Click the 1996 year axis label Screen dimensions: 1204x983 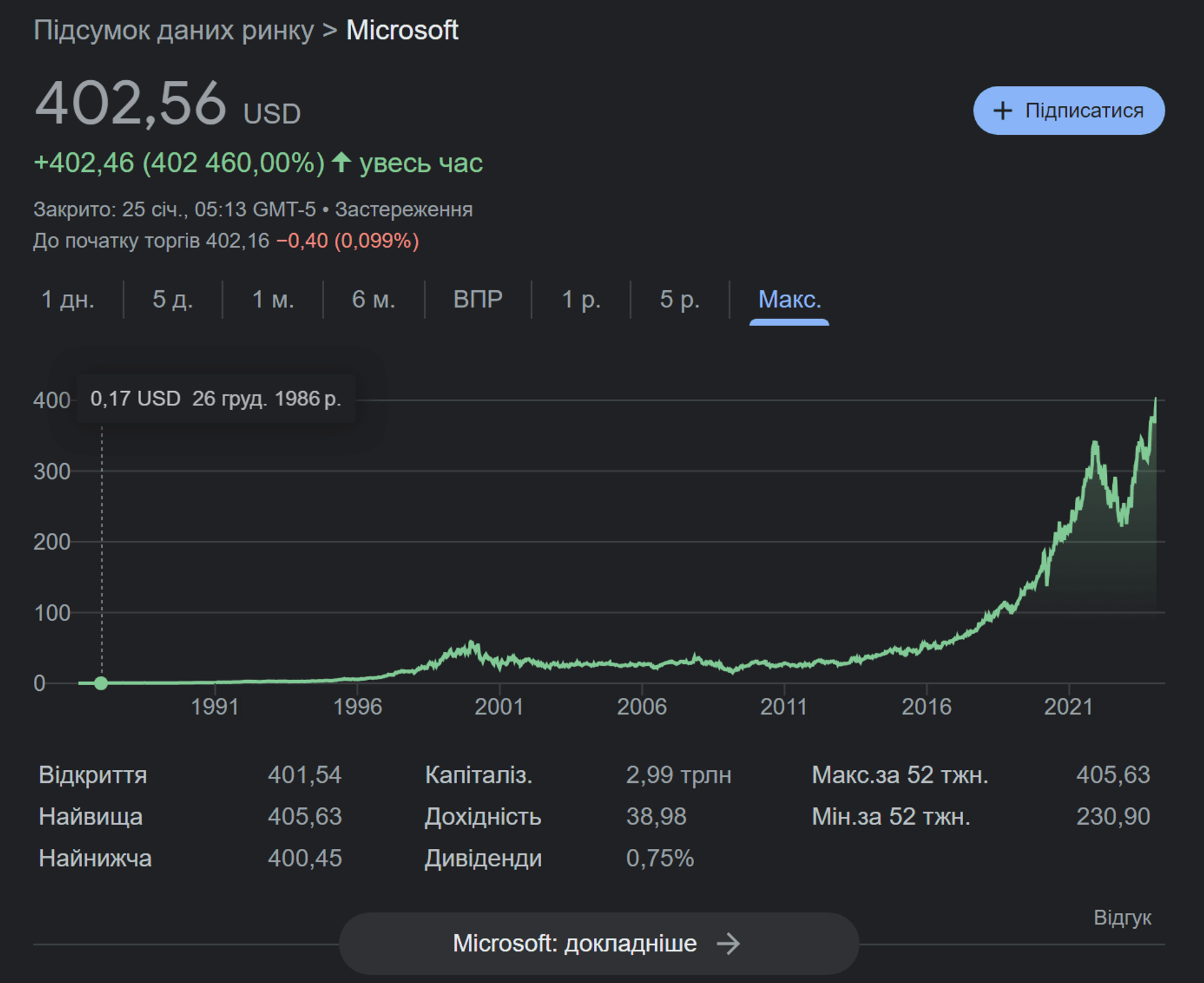pos(357,707)
